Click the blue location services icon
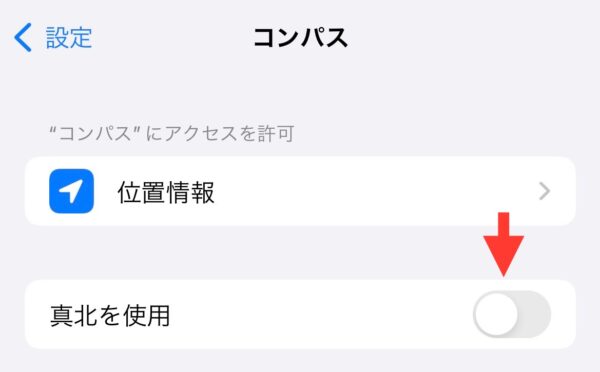The width and height of the screenshot is (600, 372). [x=72, y=191]
